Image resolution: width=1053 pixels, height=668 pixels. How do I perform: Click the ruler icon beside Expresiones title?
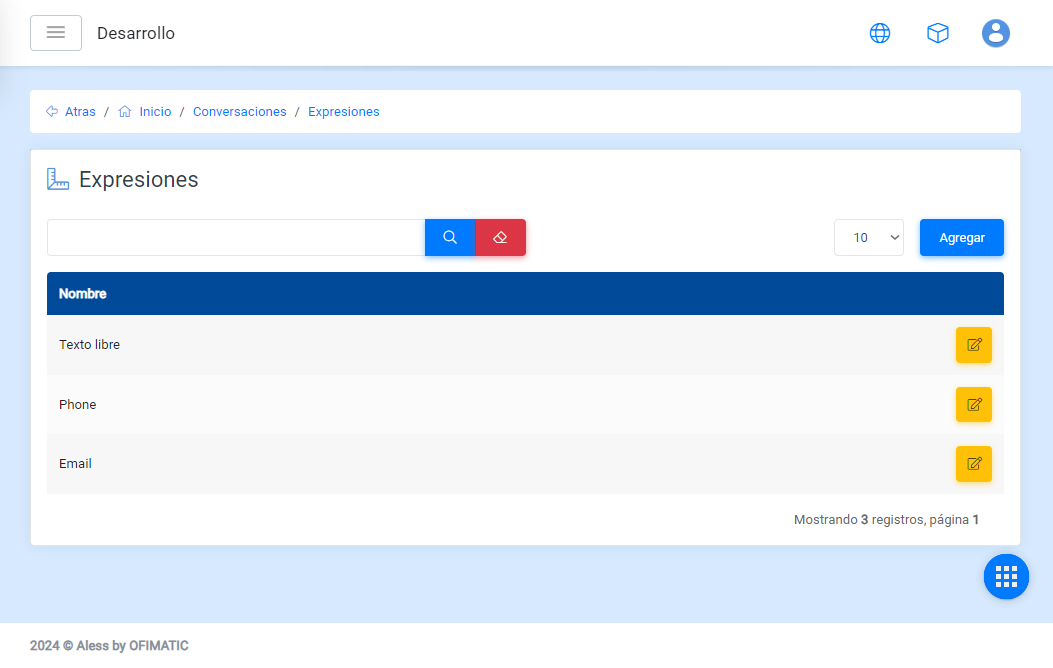click(x=58, y=180)
